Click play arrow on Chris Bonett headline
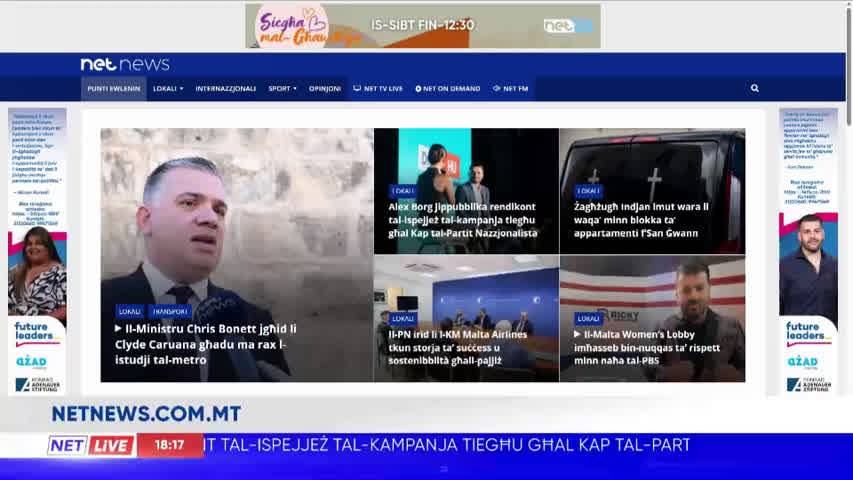Image resolution: width=853 pixels, height=480 pixels. 118,329
